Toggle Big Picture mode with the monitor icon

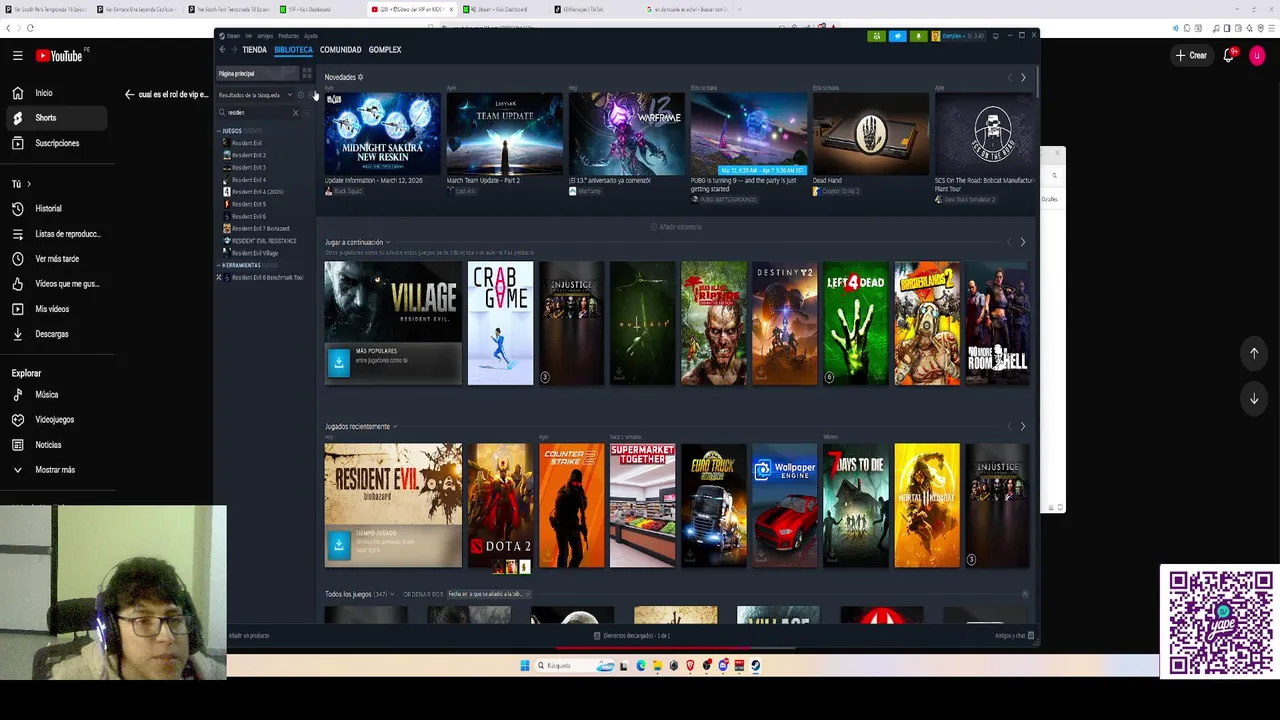[995, 36]
